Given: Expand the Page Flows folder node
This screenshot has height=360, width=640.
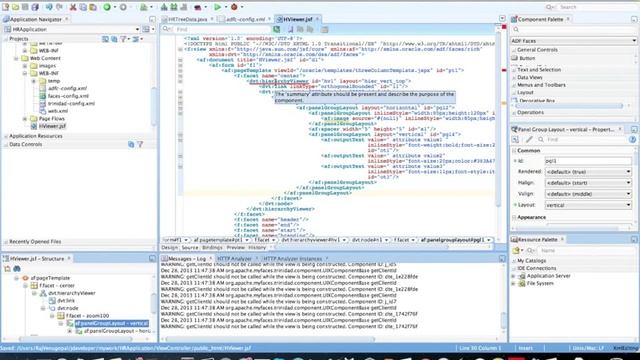Looking at the screenshot, I should pyautogui.click(x=25, y=119).
